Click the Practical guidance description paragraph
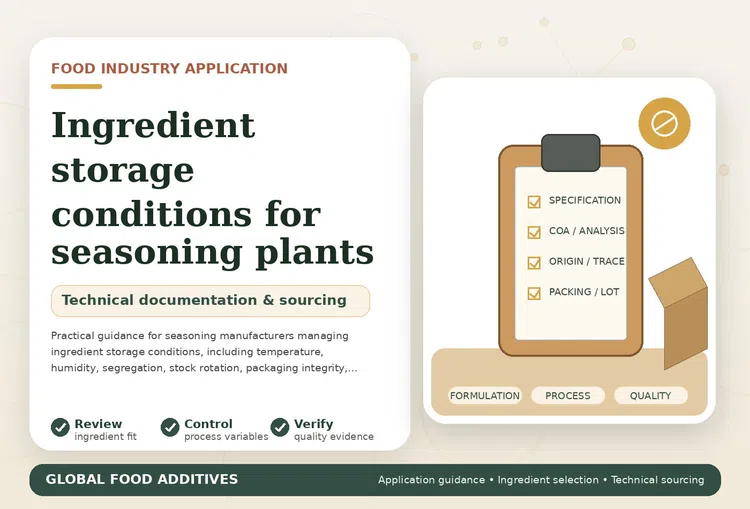This screenshot has width=750, height=509. point(204,352)
